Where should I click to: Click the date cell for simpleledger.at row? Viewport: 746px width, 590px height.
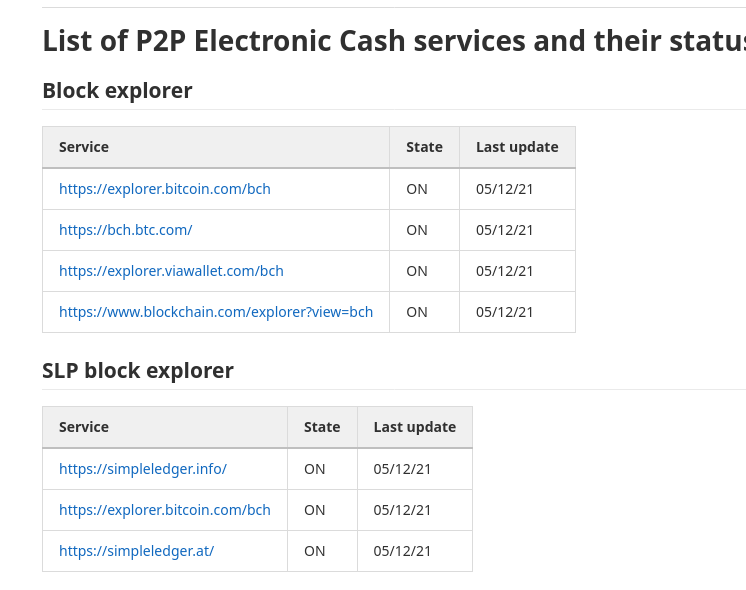[x=402, y=551]
